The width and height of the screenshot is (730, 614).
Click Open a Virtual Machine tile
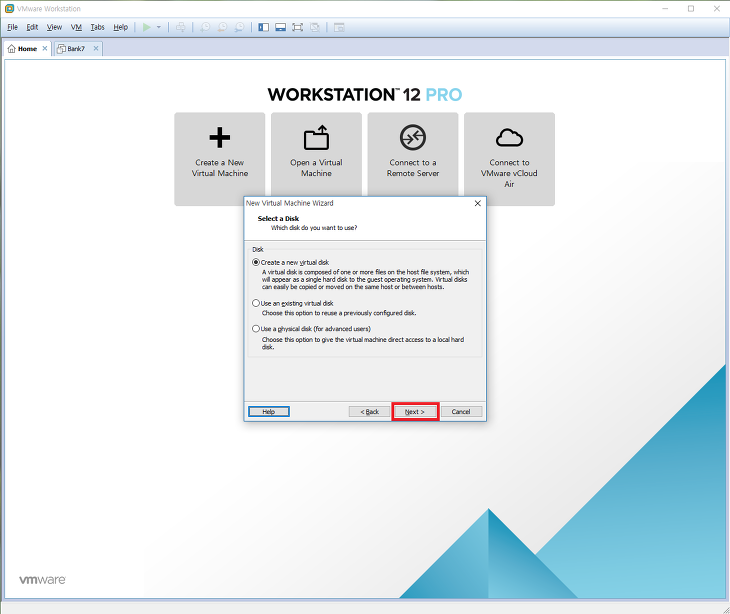(x=316, y=155)
